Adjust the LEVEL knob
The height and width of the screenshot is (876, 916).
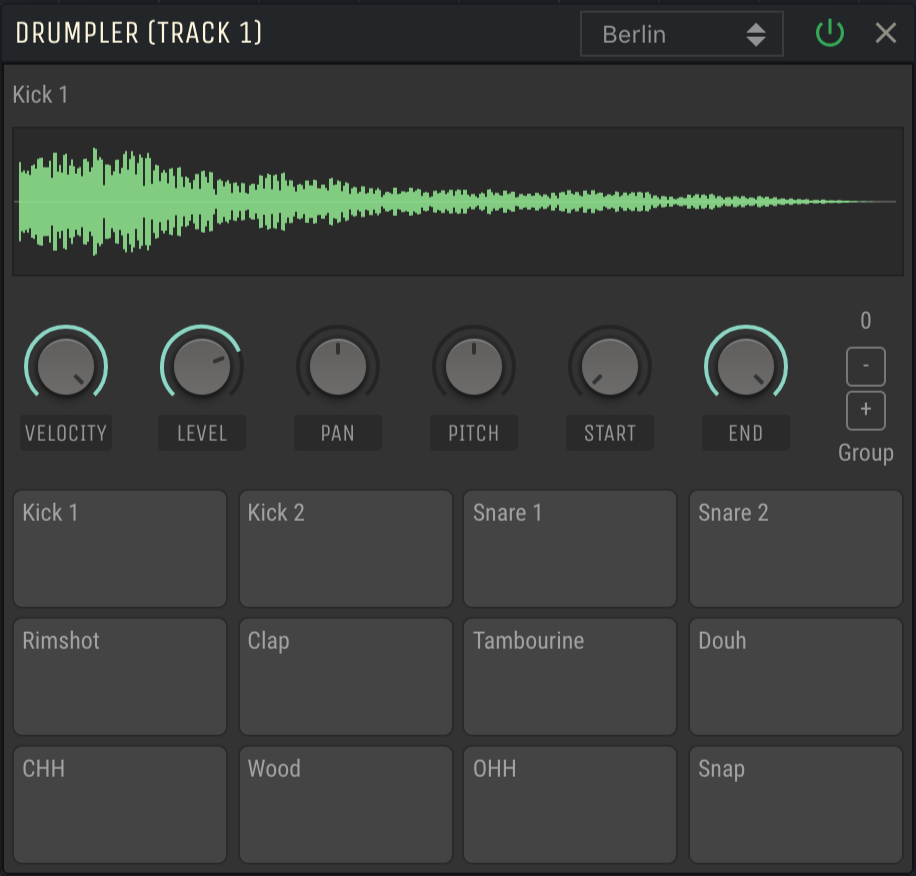(x=201, y=365)
